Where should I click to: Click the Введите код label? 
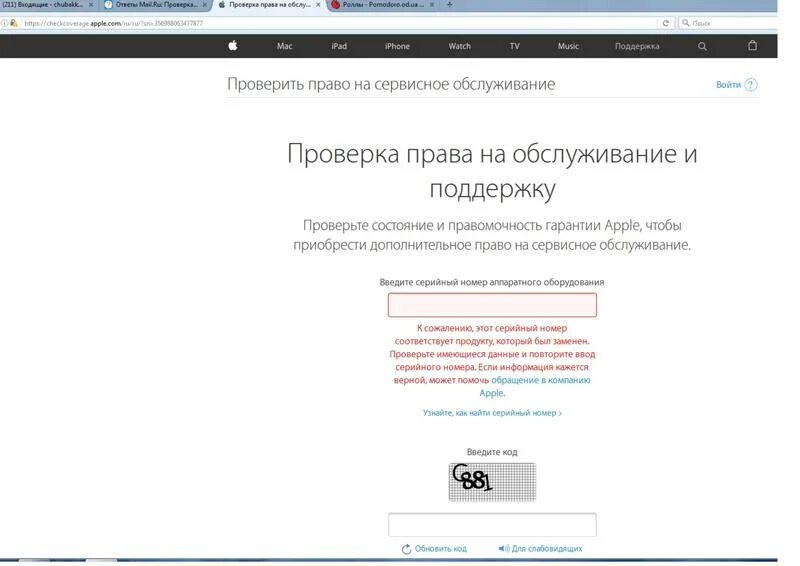[492, 452]
